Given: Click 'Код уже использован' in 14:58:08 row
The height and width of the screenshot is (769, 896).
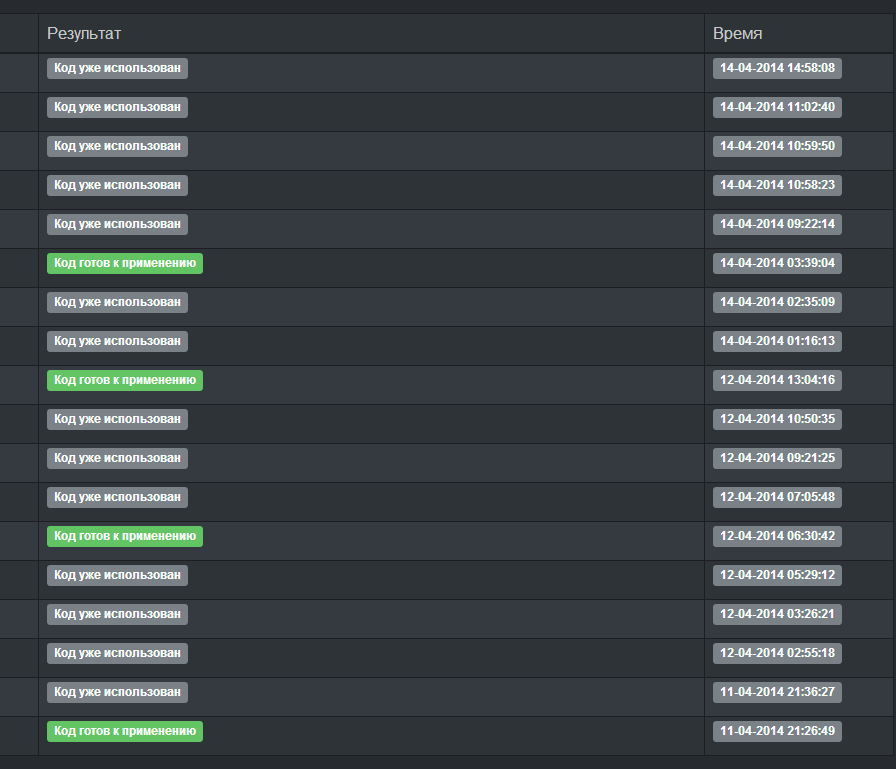Looking at the screenshot, I should tap(117, 69).
